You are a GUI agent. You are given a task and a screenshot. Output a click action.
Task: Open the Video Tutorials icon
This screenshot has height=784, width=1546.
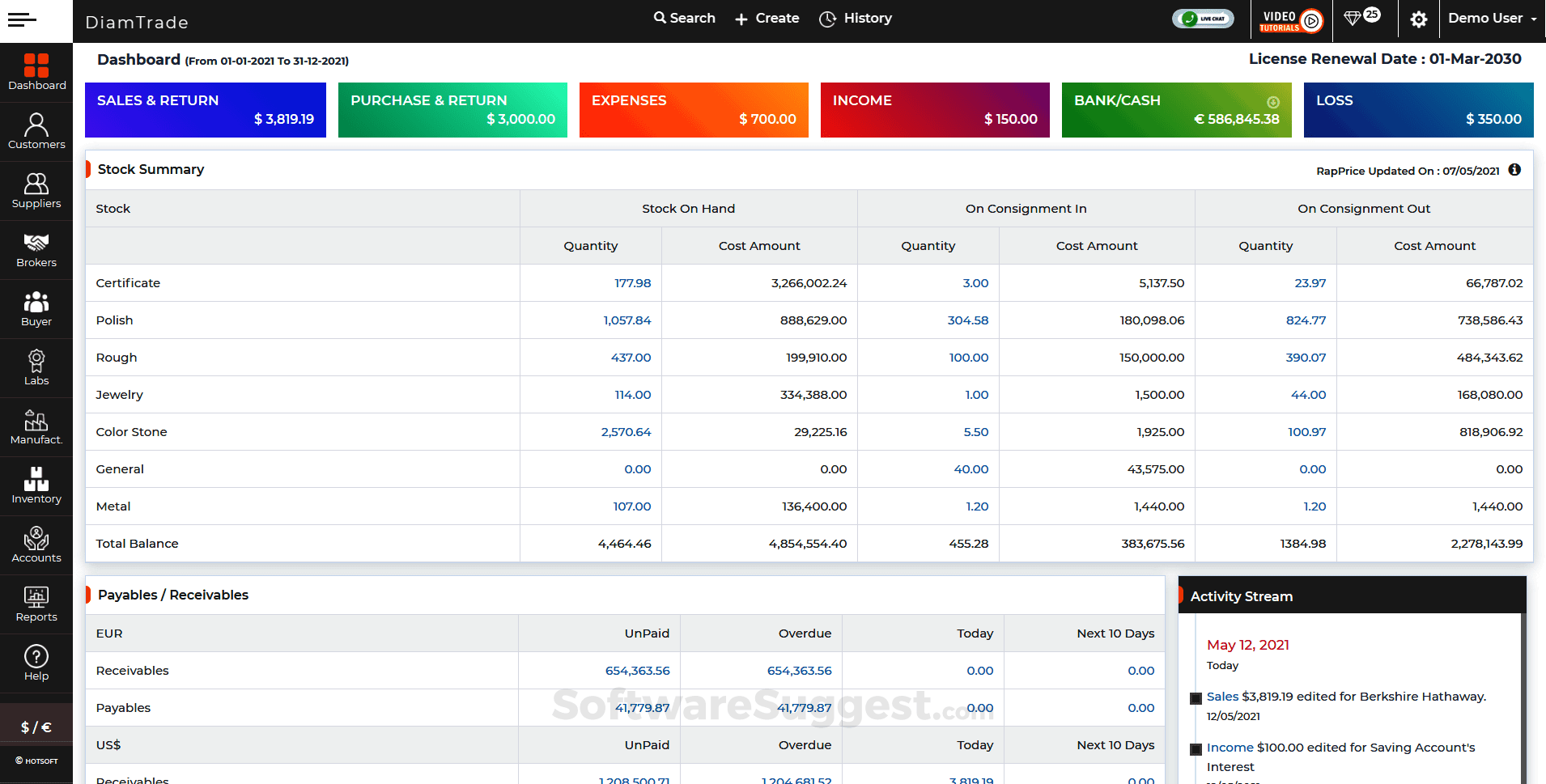point(1290,20)
